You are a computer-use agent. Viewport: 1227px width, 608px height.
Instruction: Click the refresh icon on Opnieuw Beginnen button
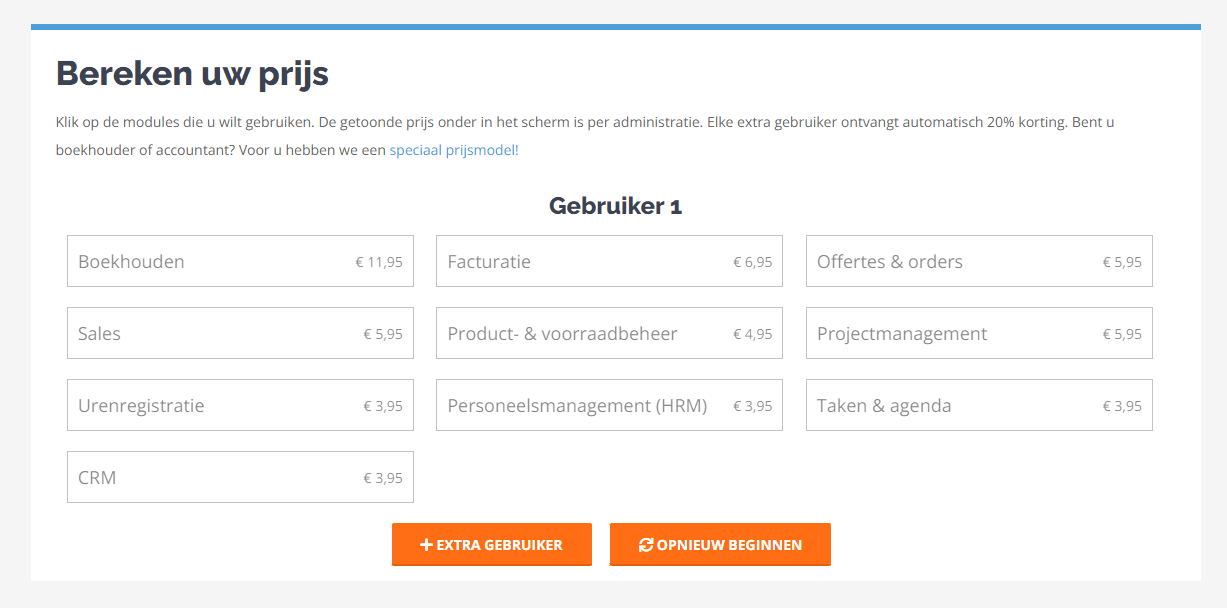(x=645, y=544)
